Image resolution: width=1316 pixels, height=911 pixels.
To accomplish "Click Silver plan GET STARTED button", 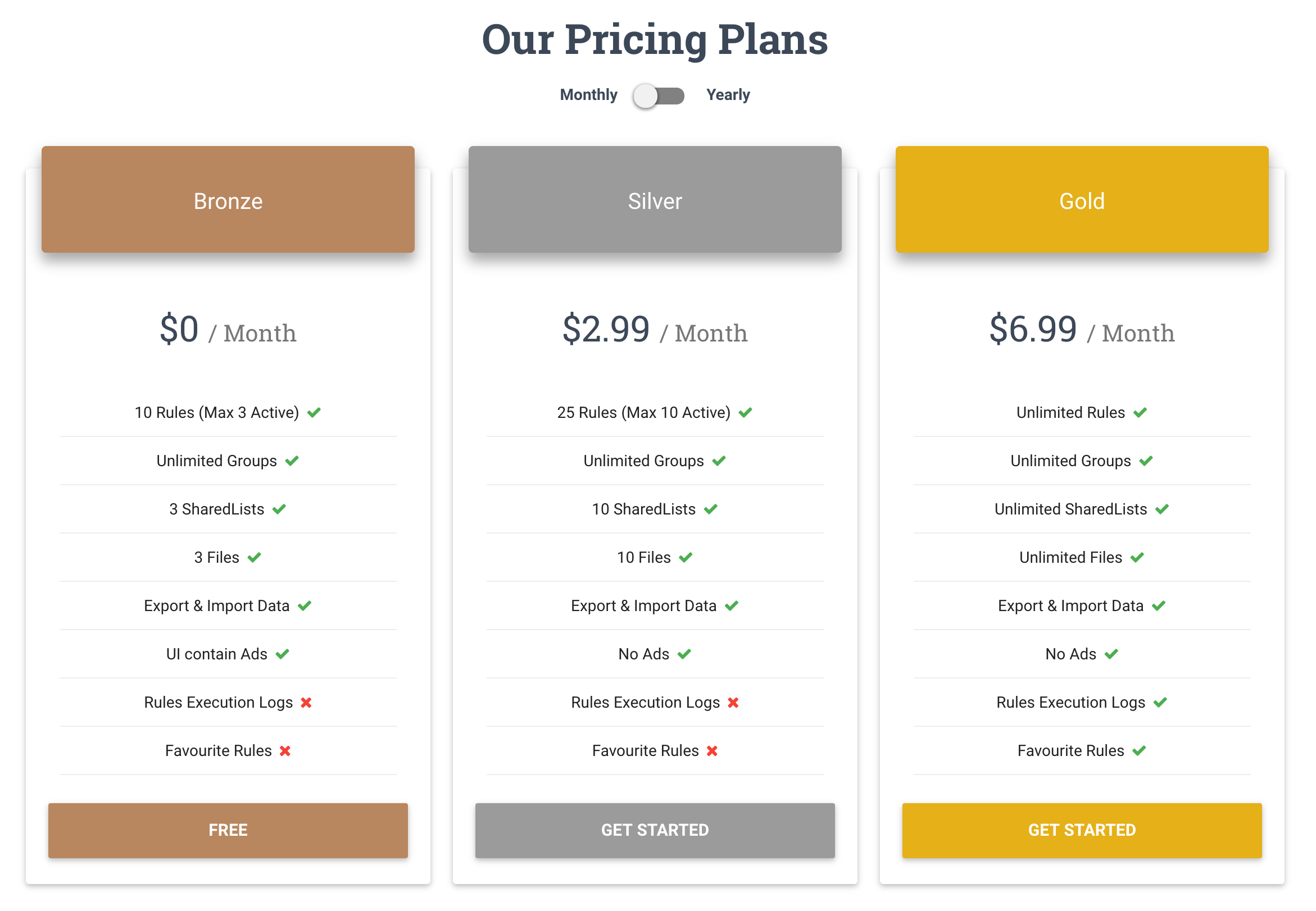I will 655,830.
